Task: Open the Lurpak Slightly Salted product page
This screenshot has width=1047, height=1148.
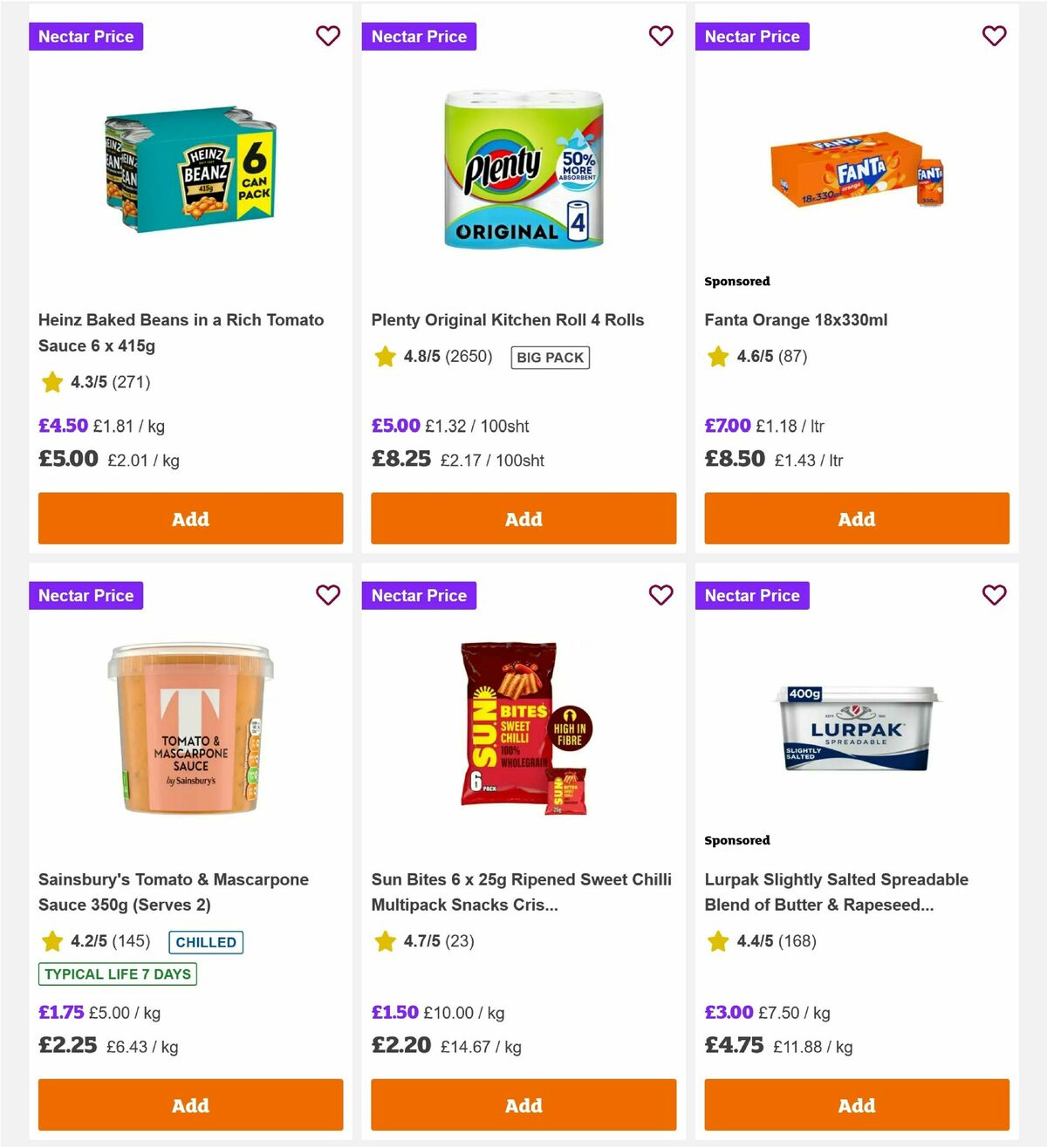Action: [x=836, y=892]
